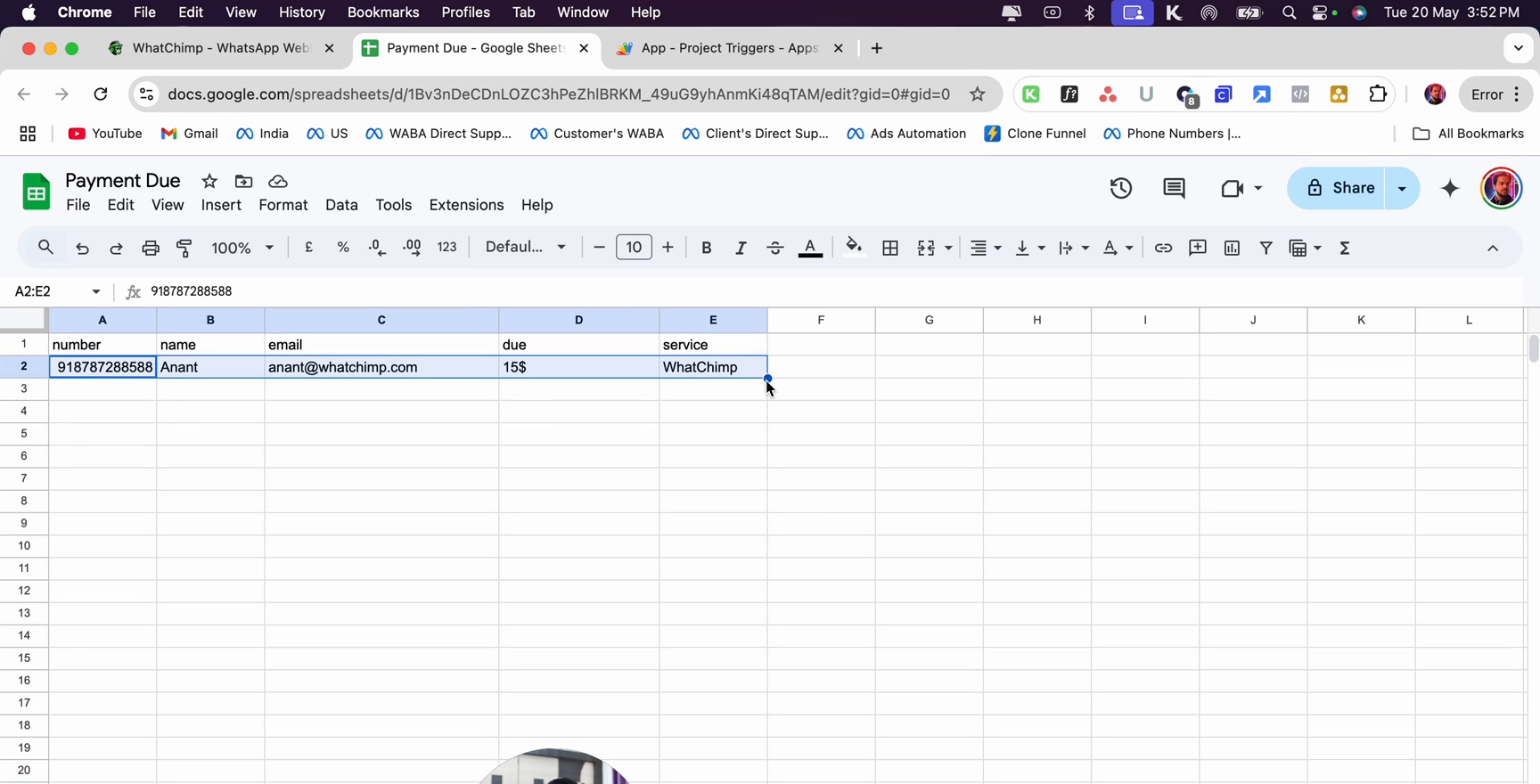Open the functions sigma menu
The height and width of the screenshot is (784, 1540).
tap(1345, 248)
